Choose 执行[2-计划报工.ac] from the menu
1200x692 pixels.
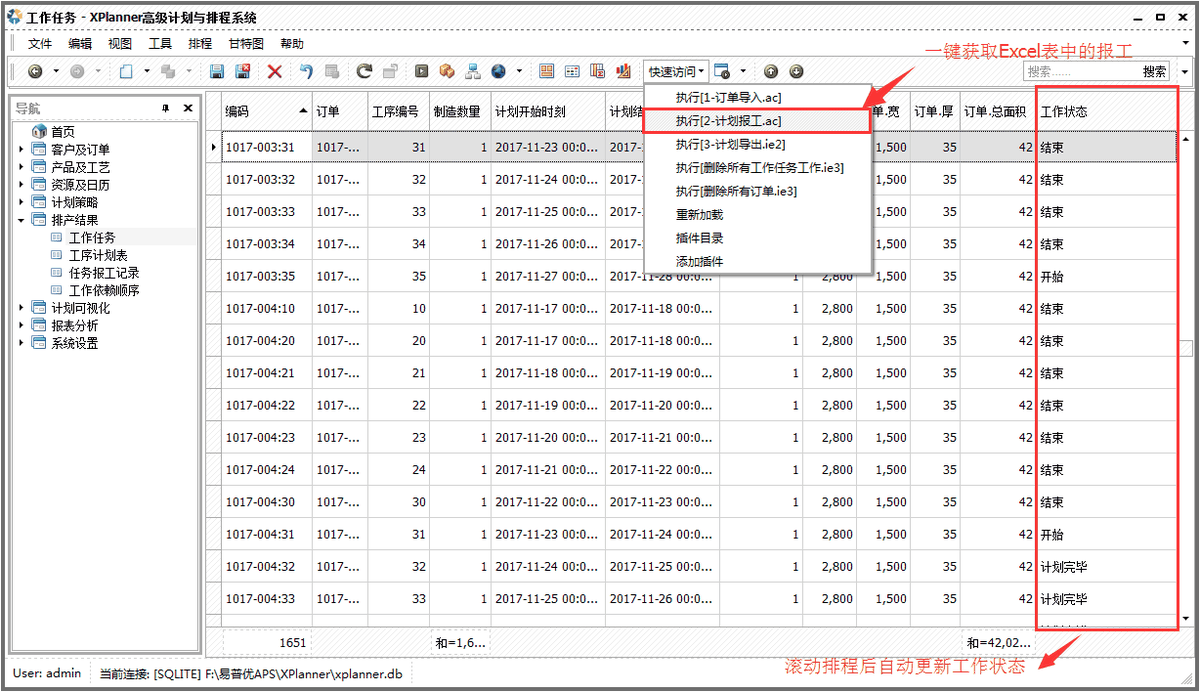[x=757, y=120]
